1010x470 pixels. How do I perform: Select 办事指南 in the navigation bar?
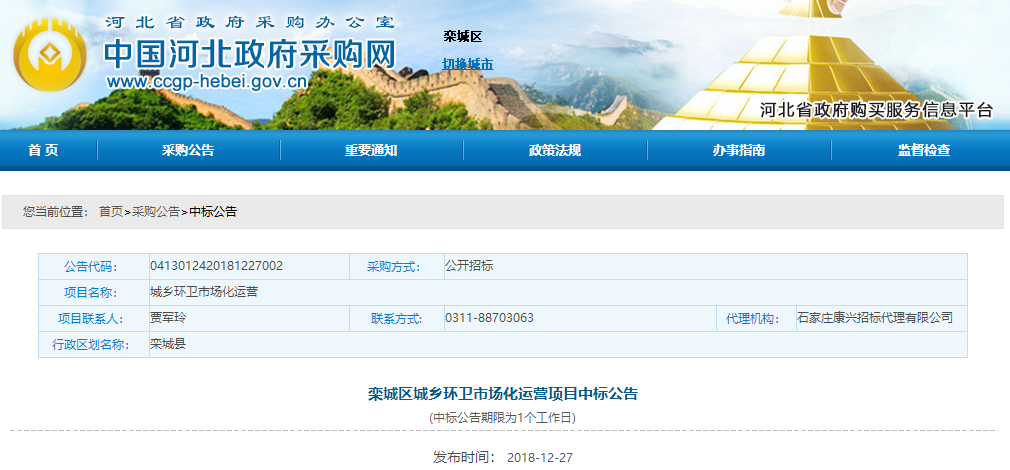point(739,151)
